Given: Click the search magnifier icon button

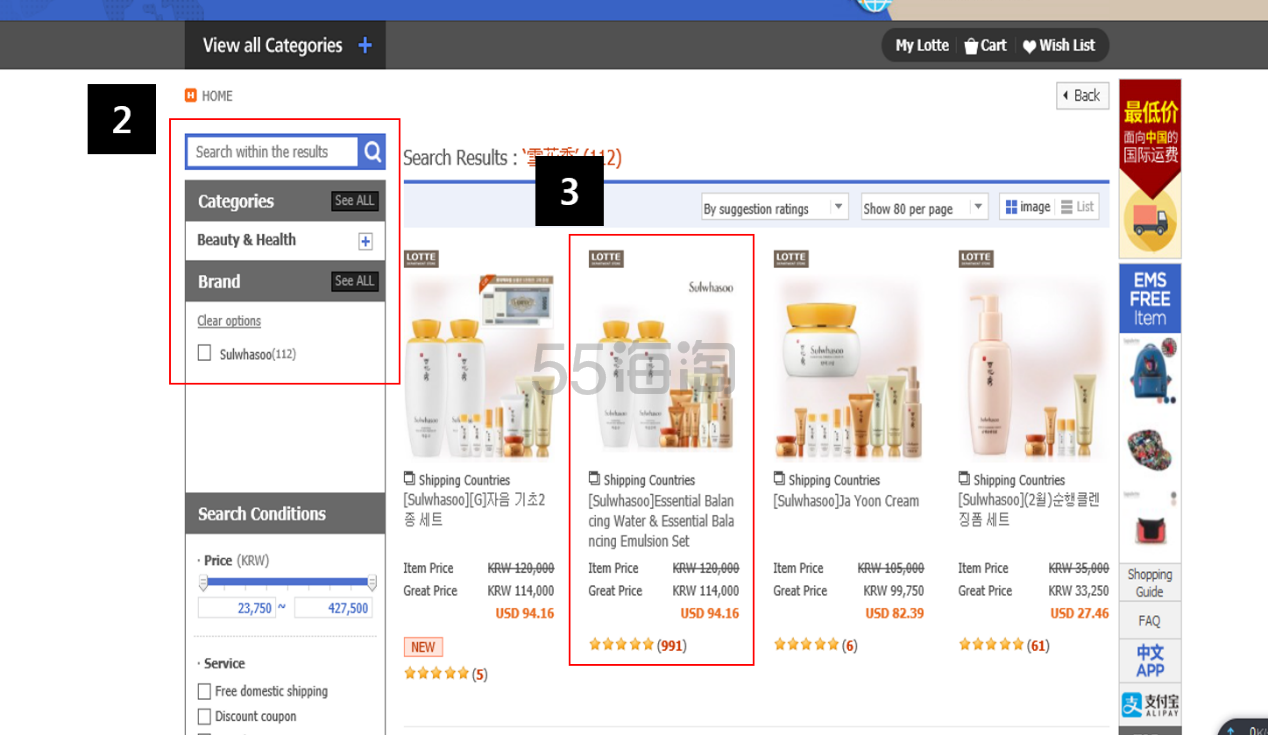Looking at the screenshot, I should pyautogui.click(x=372, y=152).
